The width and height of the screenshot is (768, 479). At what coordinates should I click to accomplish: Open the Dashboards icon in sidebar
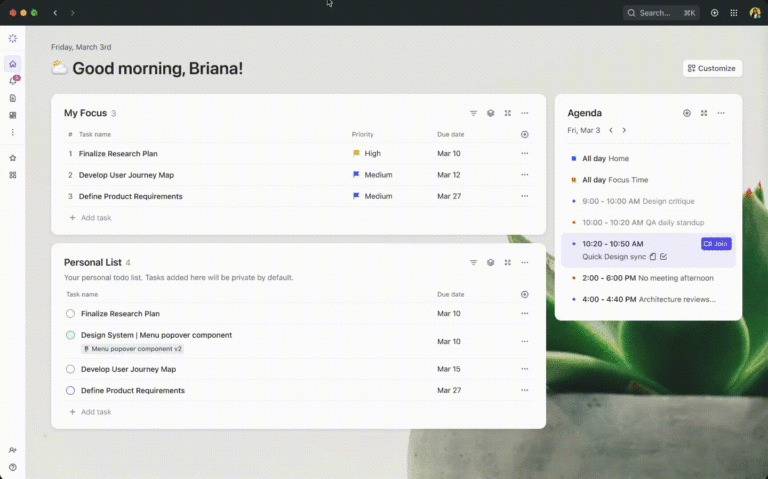pos(13,115)
